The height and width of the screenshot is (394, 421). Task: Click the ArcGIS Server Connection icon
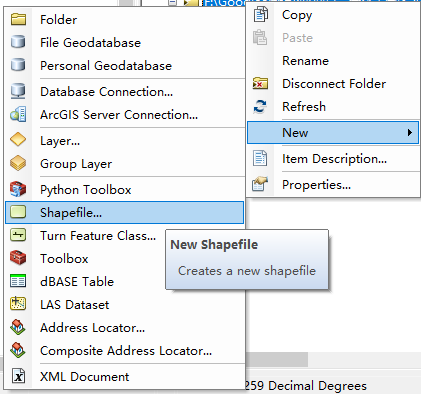[x=18, y=115]
